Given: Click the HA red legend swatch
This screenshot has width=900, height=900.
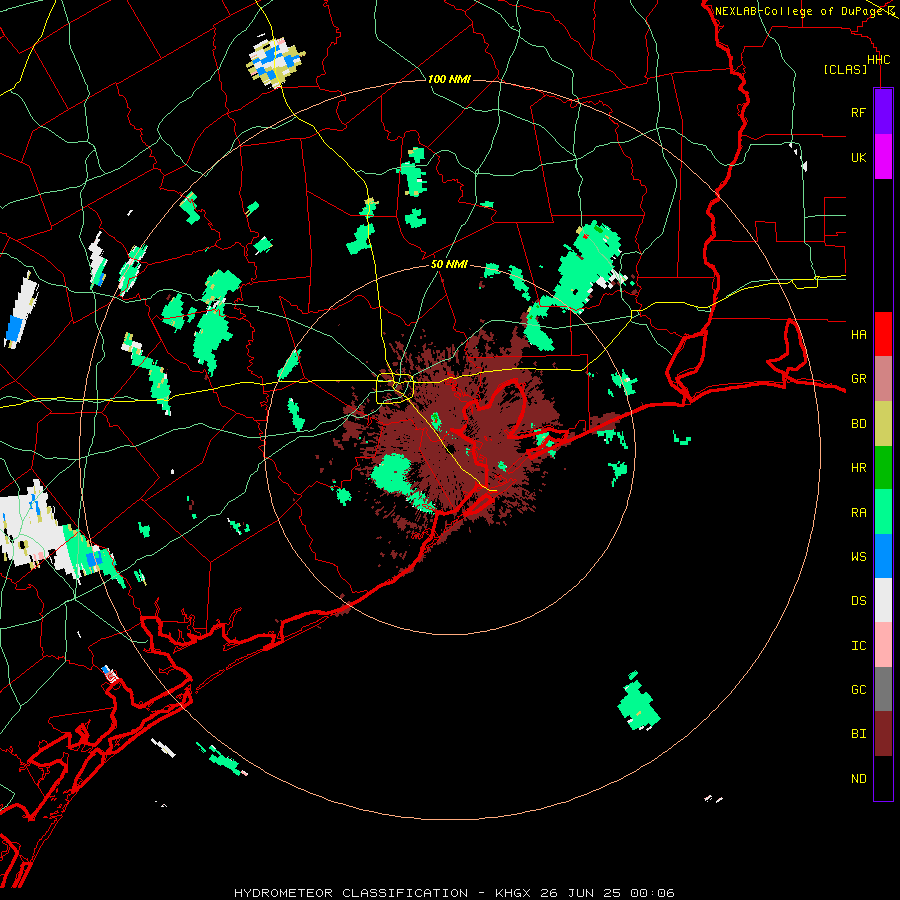Looking at the screenshot, I should [x=883, y=334].
